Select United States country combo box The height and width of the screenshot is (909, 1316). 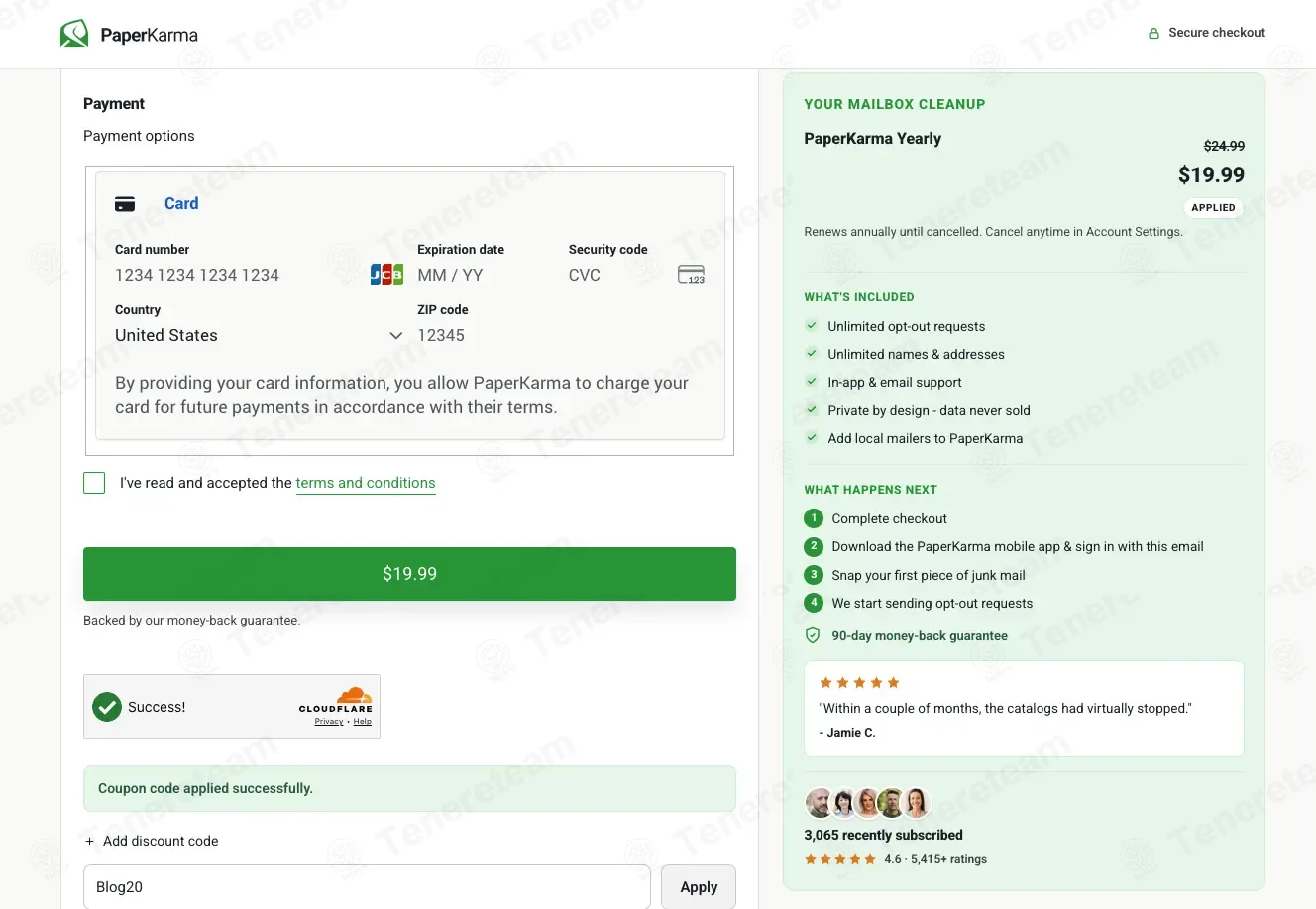coord(259,336)
